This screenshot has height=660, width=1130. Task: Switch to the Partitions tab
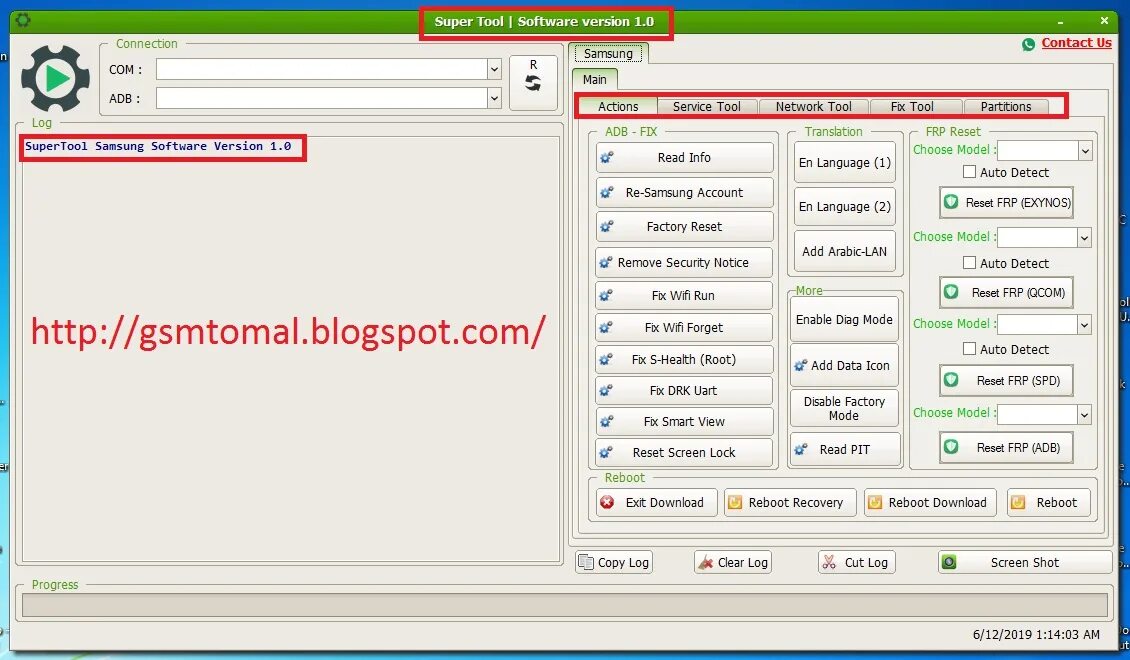(1005, 107)
